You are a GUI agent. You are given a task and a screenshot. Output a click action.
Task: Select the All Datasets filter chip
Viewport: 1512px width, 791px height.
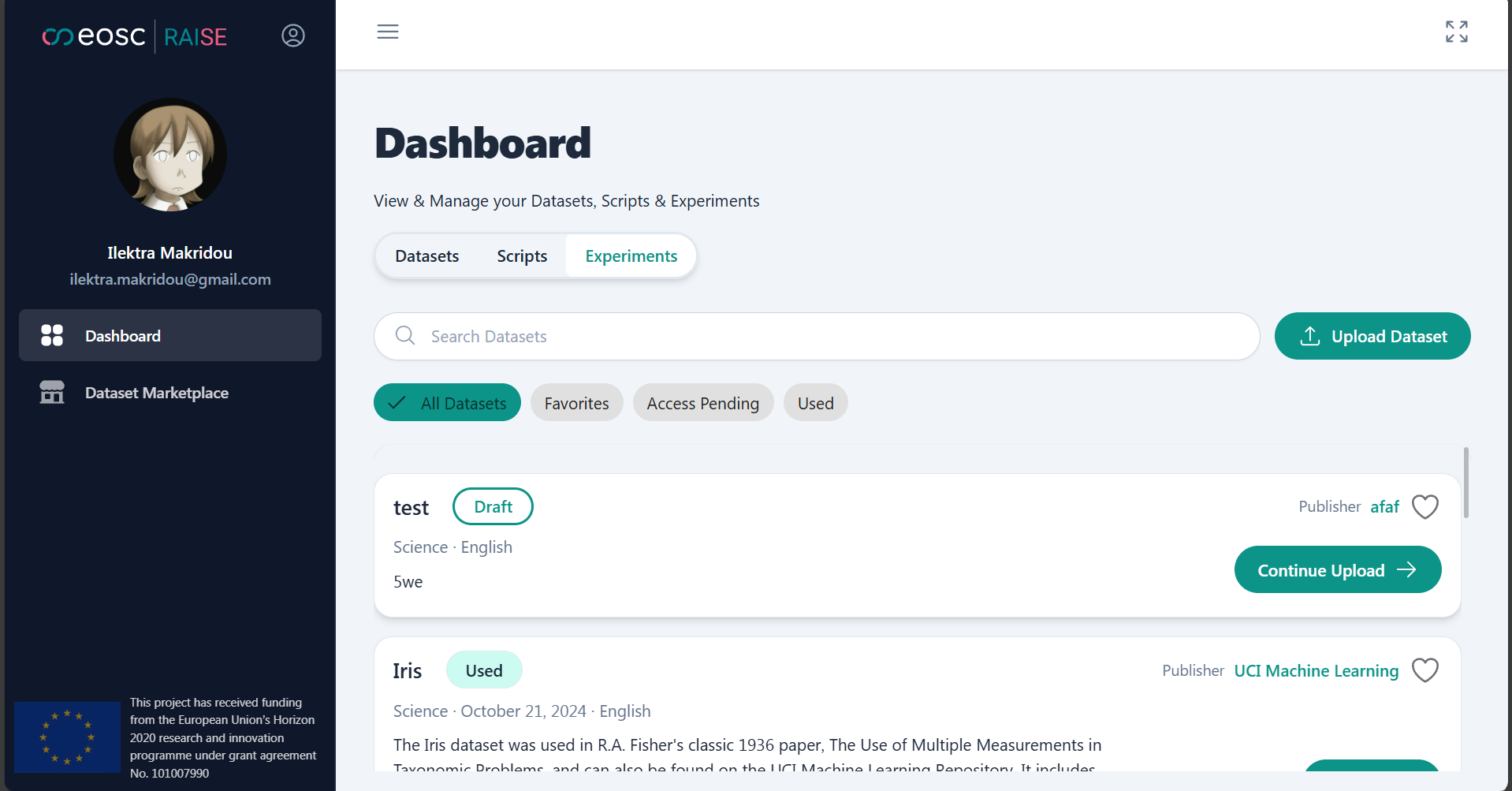pos(447,403)
